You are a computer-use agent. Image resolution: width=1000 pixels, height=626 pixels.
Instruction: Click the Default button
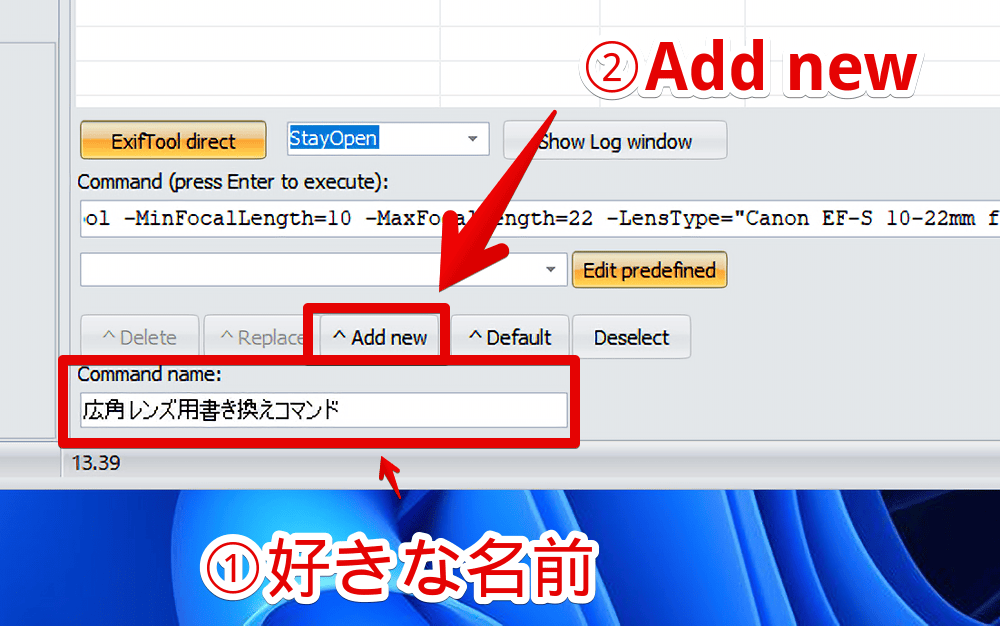(x=511, y=336)
